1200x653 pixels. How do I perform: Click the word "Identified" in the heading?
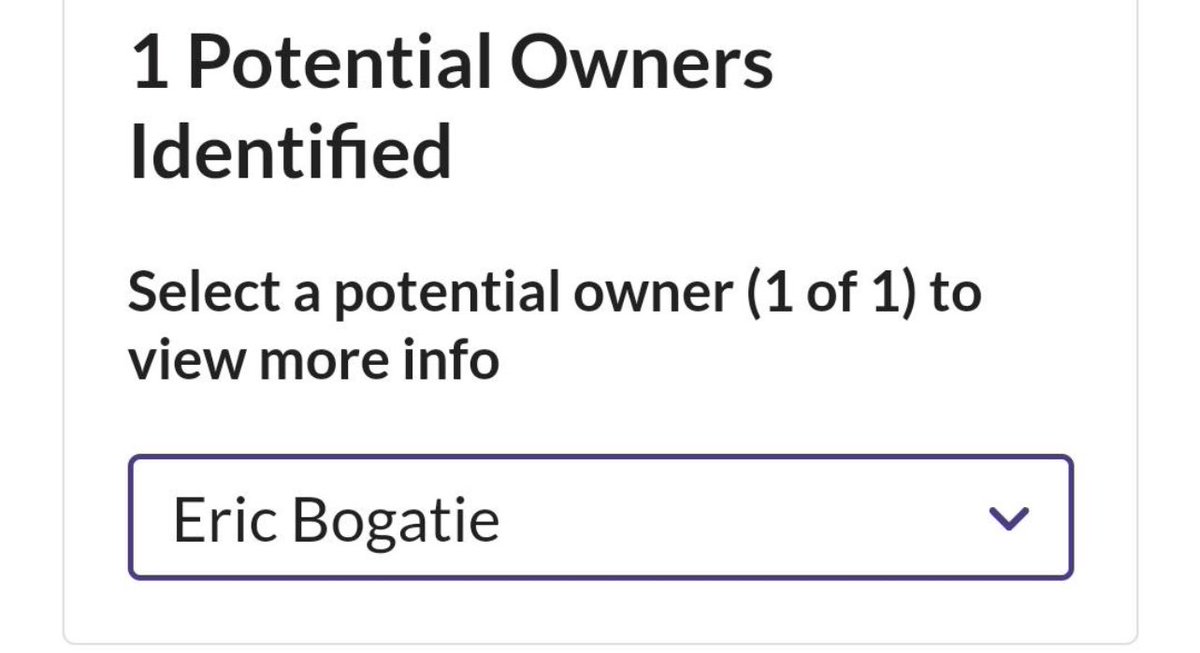[x=290, y=152]
